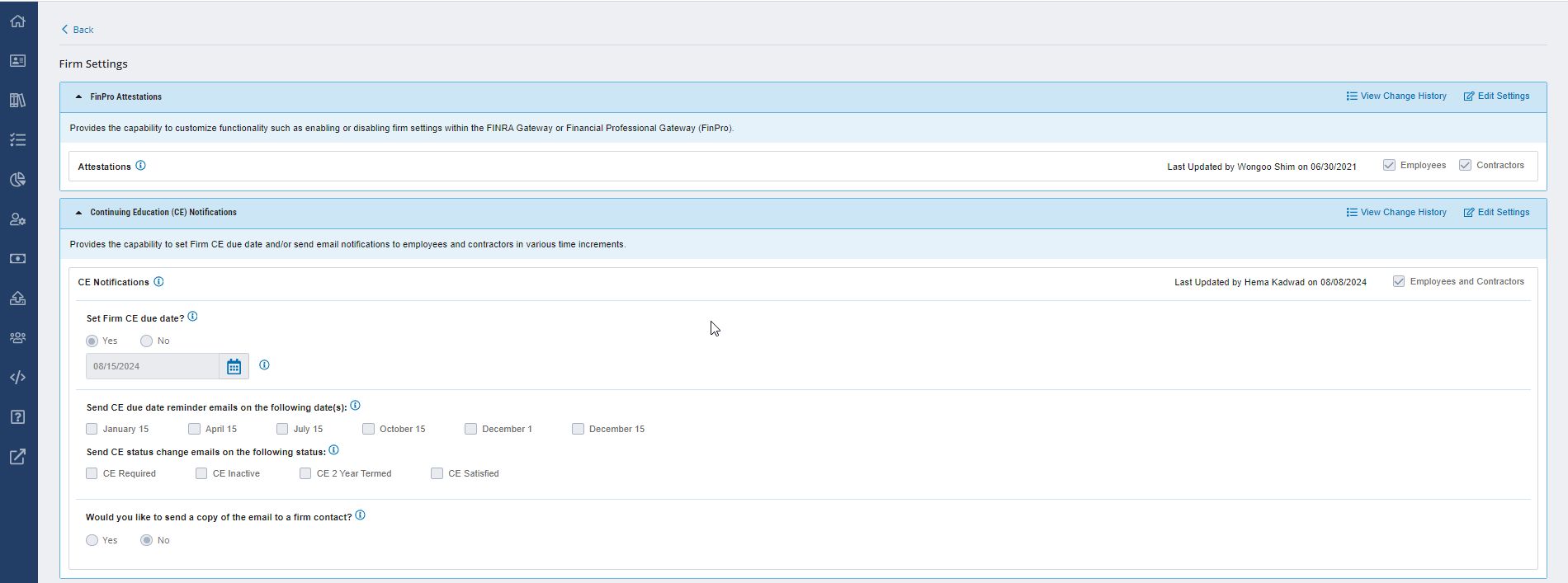This screenshot has width=1568, height=583.
Task: Open the code brackets sidebar icon
Action: click(x=17, y=378)
